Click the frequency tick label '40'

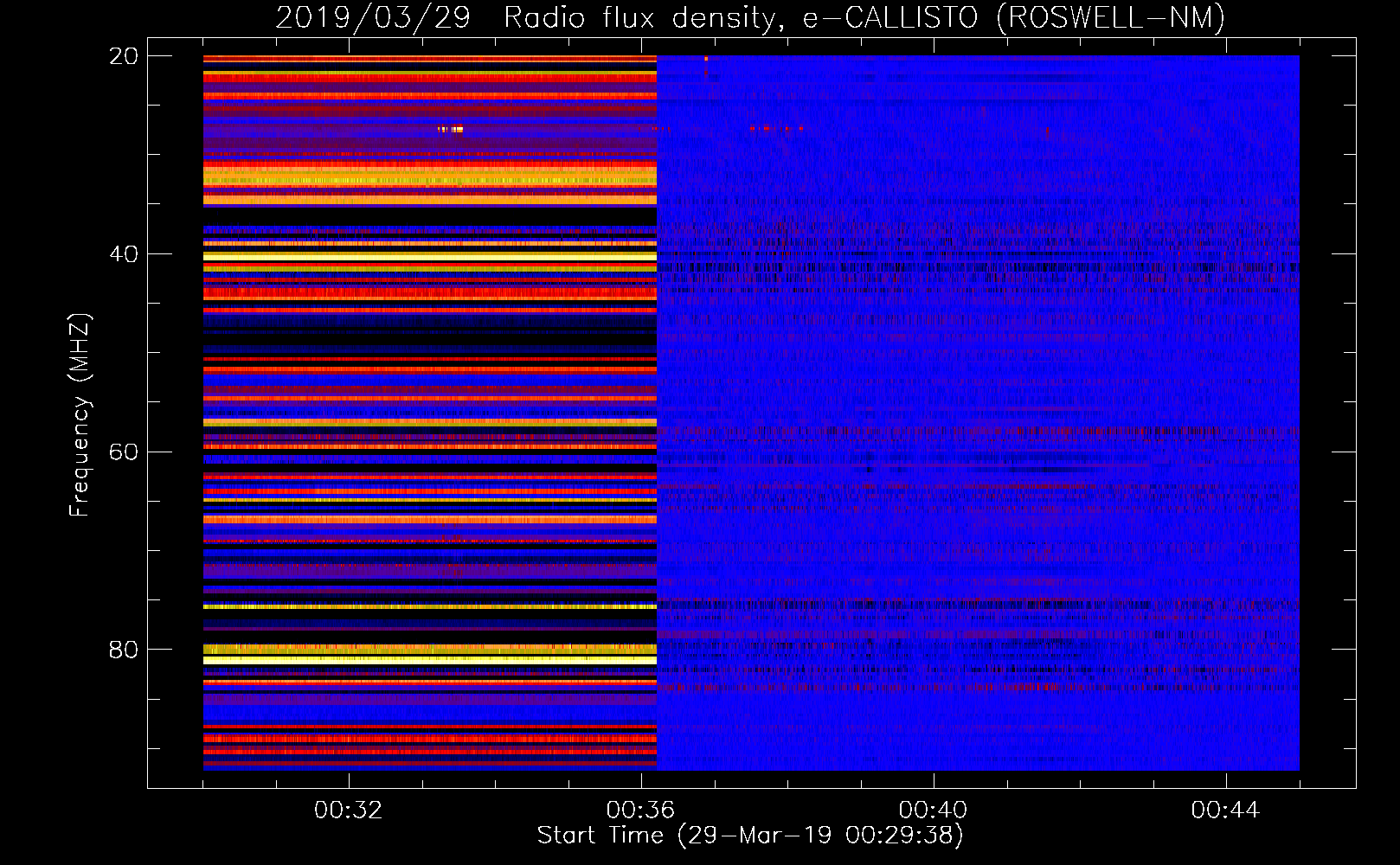(x=124, y=254)
